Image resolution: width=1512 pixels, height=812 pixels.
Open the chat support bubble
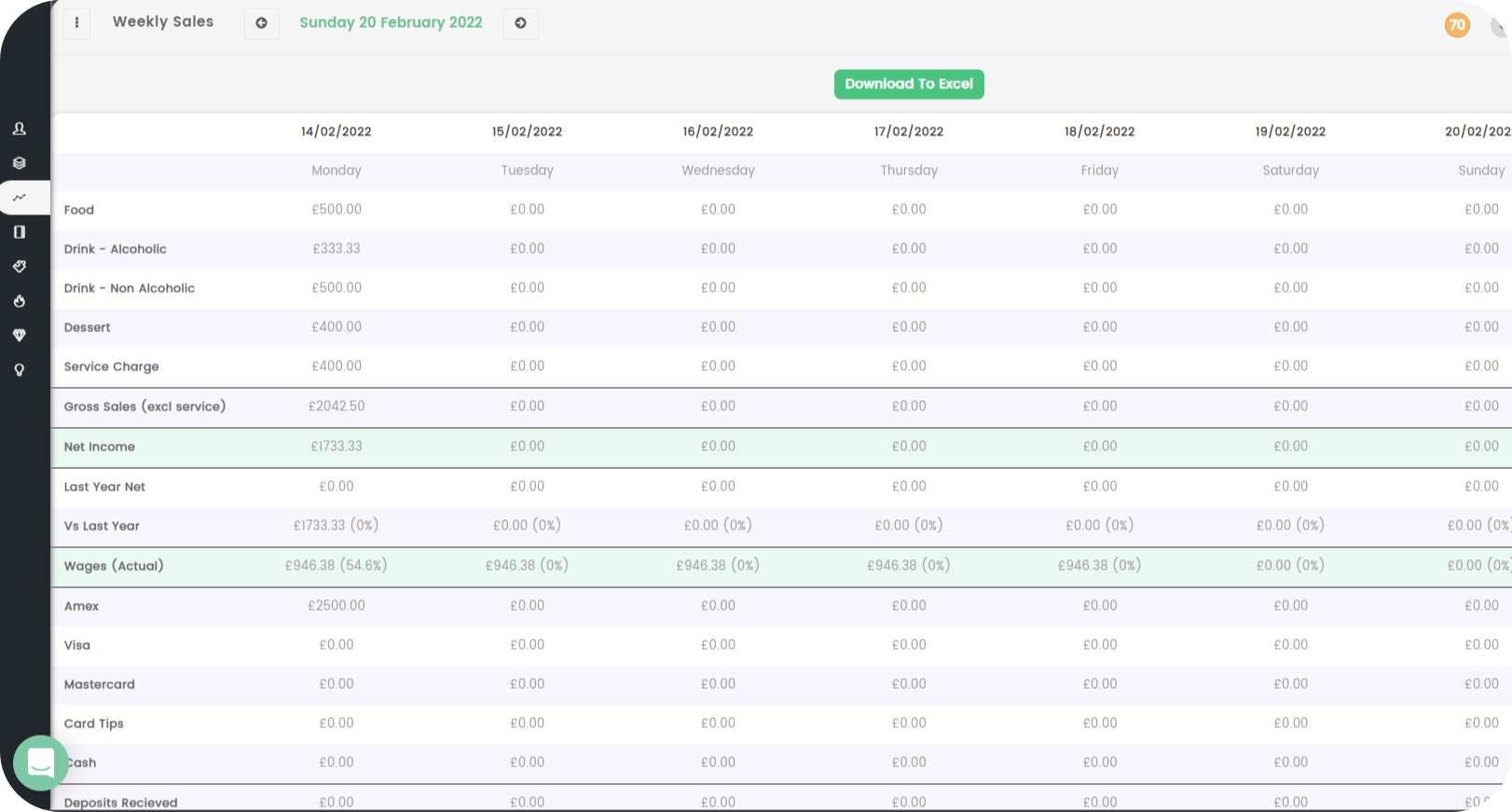tap(40, 764)
